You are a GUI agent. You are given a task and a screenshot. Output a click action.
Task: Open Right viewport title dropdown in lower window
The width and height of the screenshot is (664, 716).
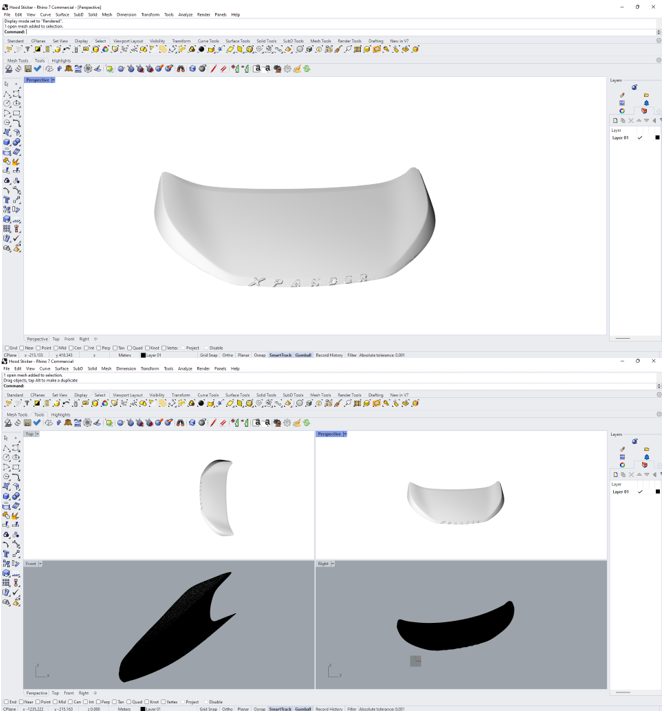(332, 564)
